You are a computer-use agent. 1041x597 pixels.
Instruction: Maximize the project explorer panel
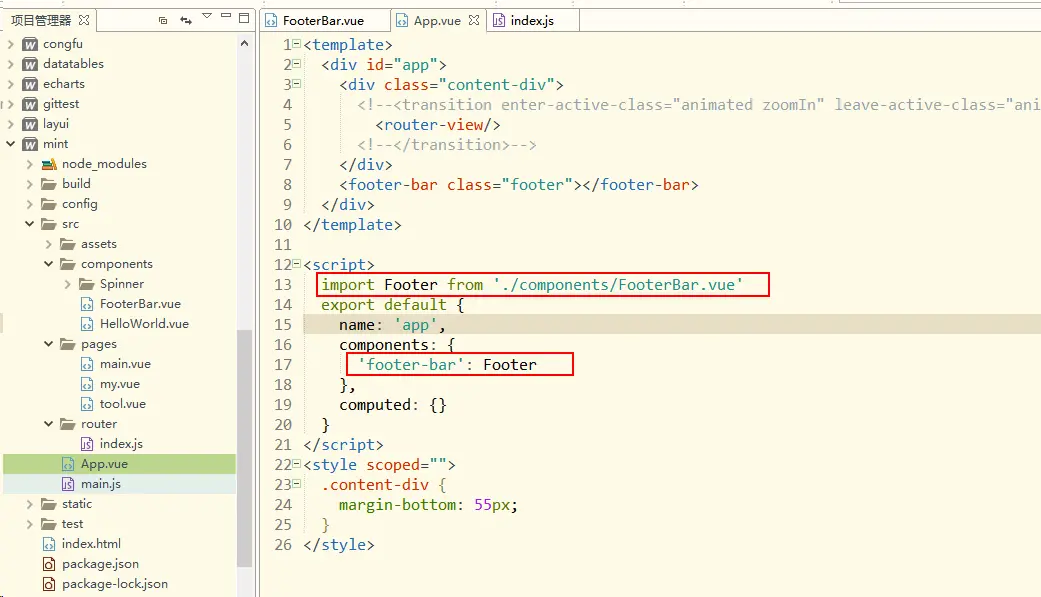point(244,18)
